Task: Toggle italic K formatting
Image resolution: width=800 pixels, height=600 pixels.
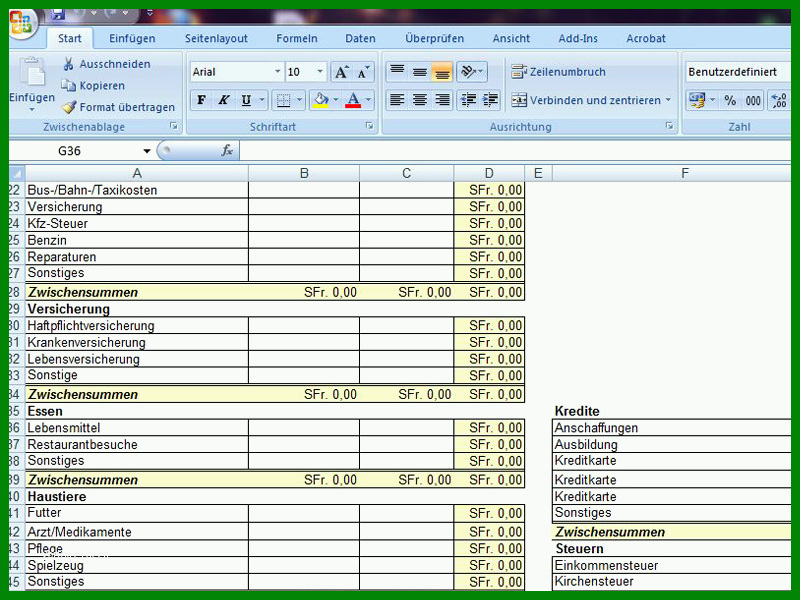Action: (223, 100)
